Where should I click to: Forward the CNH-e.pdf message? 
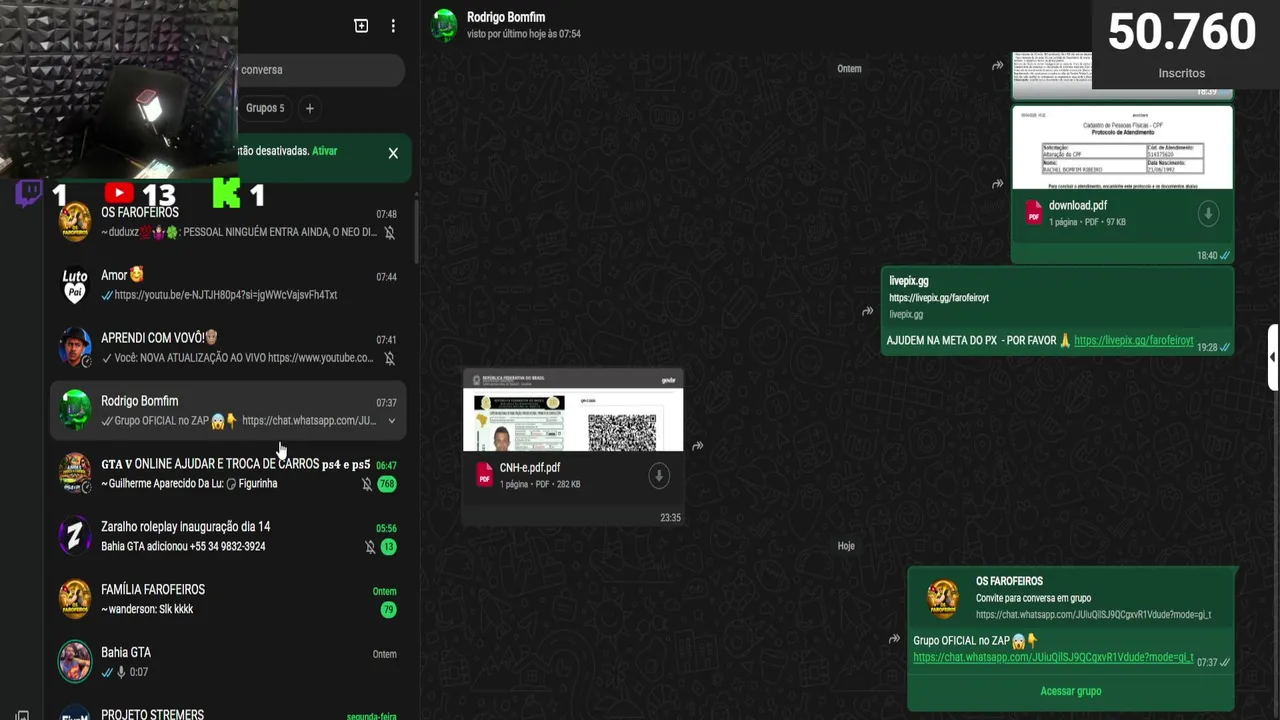tap(698, 446)
